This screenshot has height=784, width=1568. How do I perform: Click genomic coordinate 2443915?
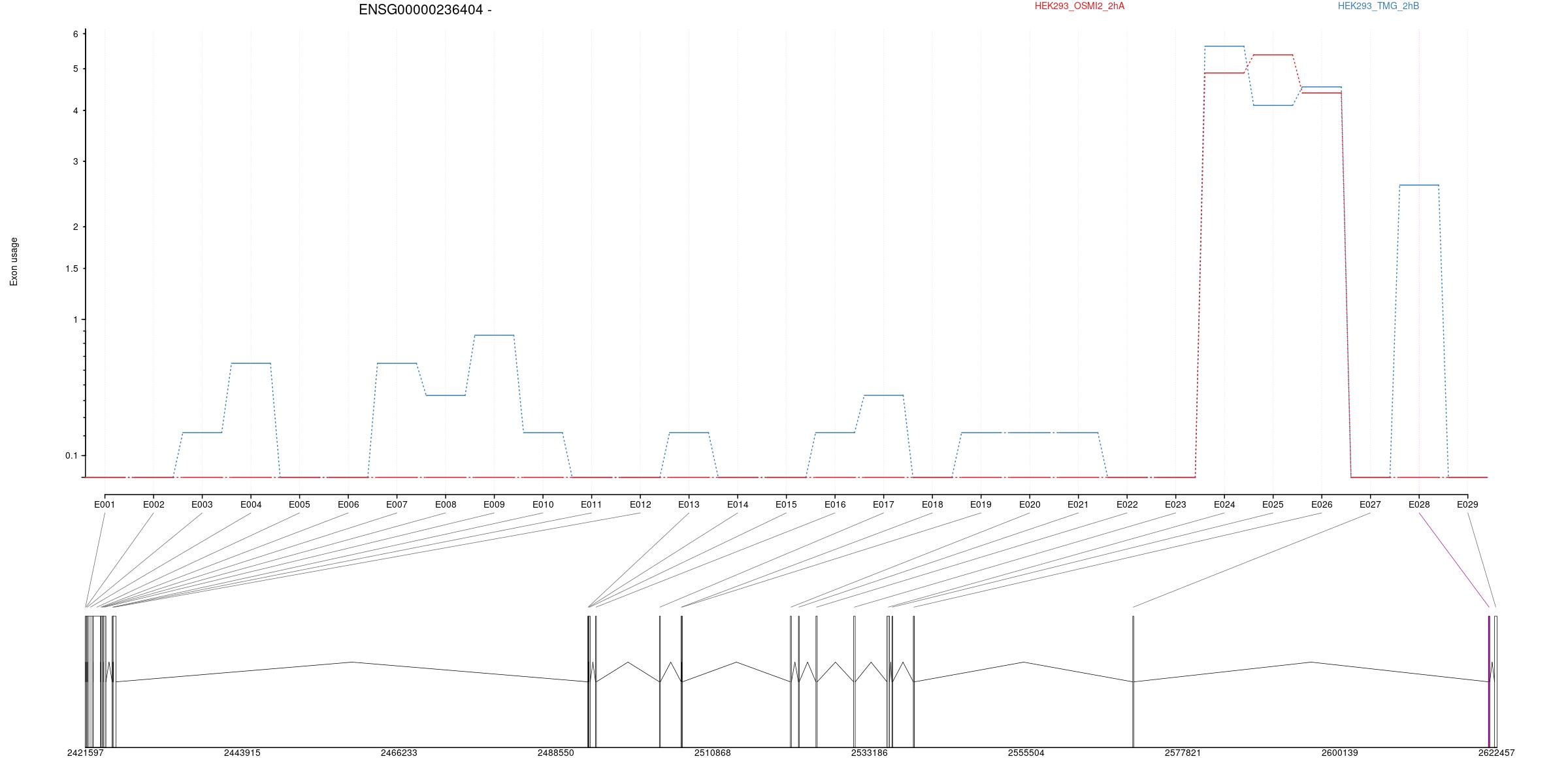242,753
